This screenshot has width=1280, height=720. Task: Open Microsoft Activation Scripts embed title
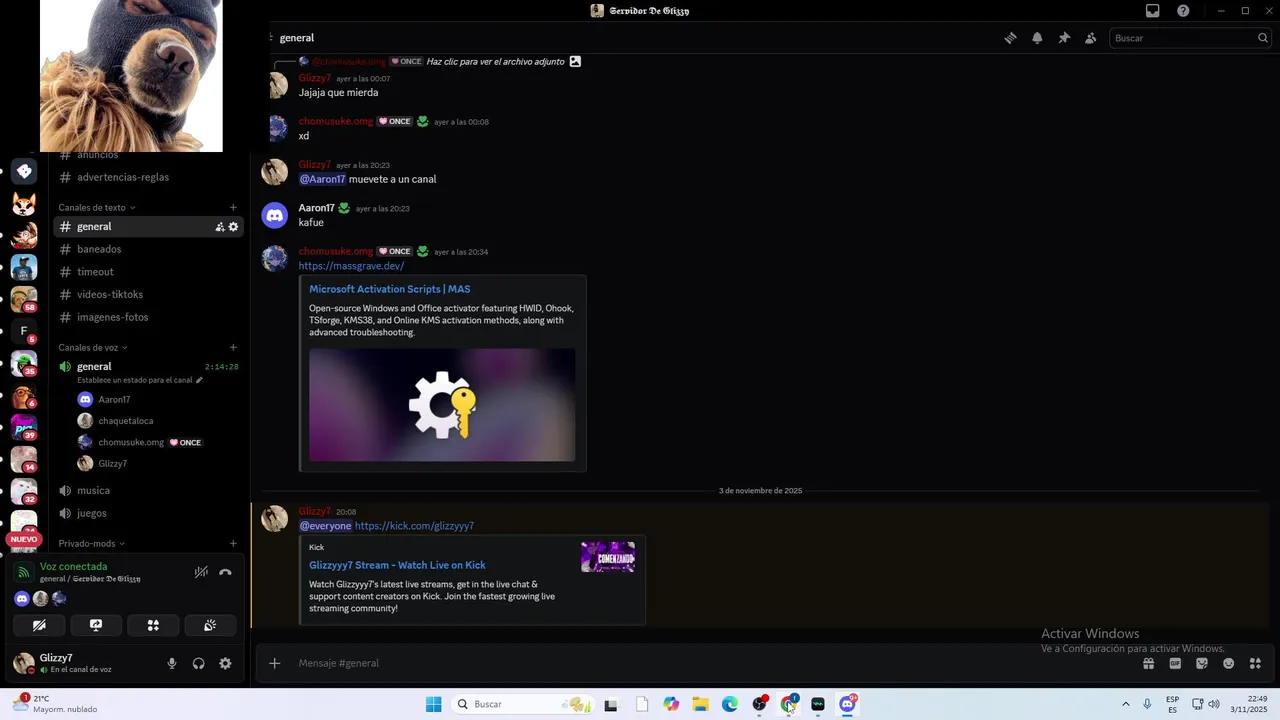click(x=390, y=289)
